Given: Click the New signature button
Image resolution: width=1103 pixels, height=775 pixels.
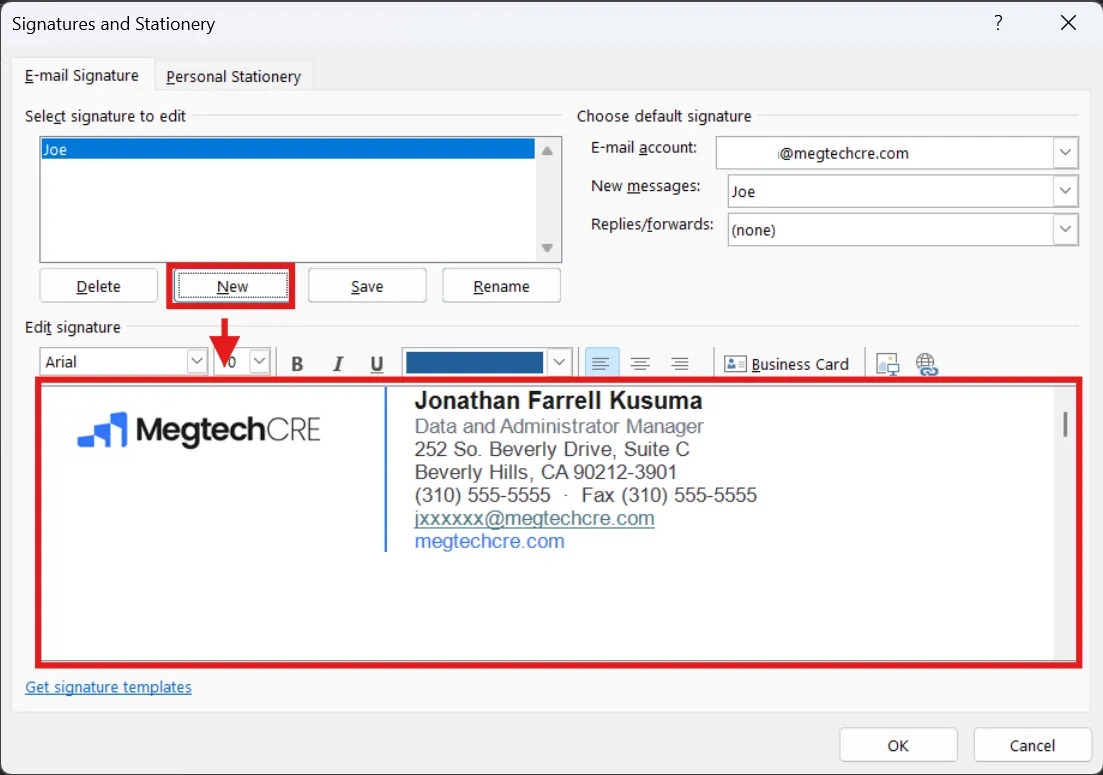Looking at the screenshot, I should [232, 286].
